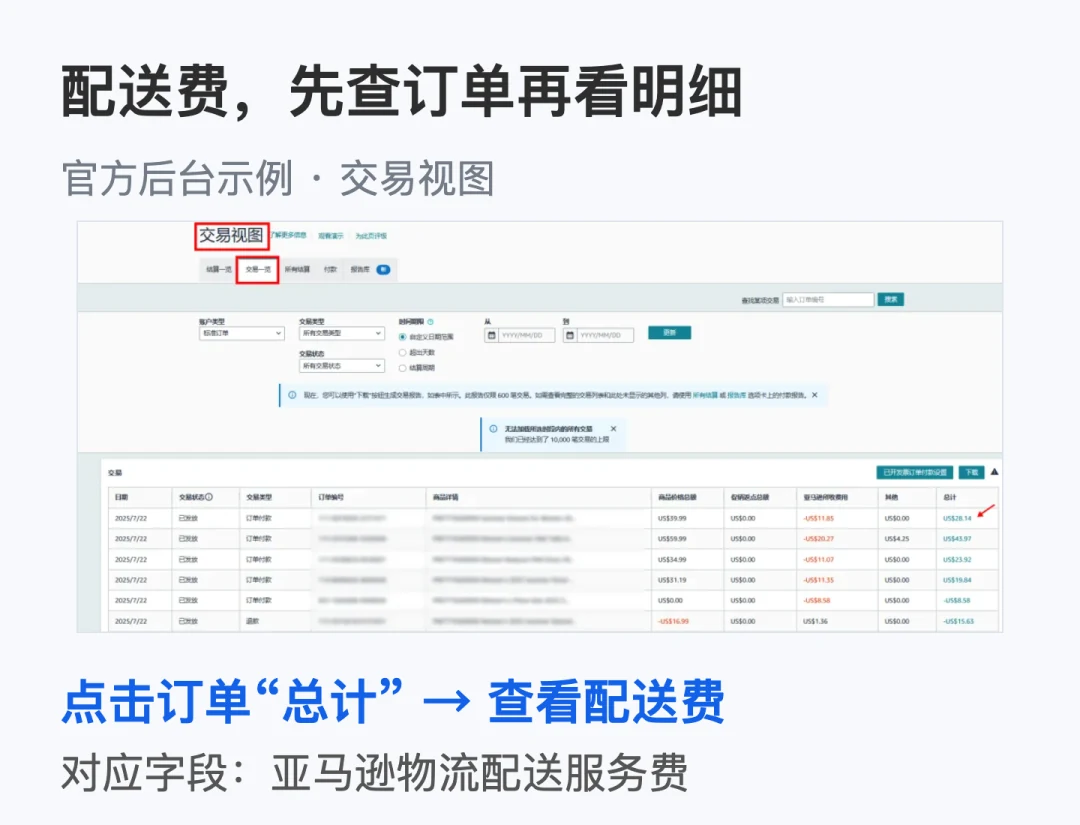
Task: Click the 下载 button
Action: tap(972, 472)
